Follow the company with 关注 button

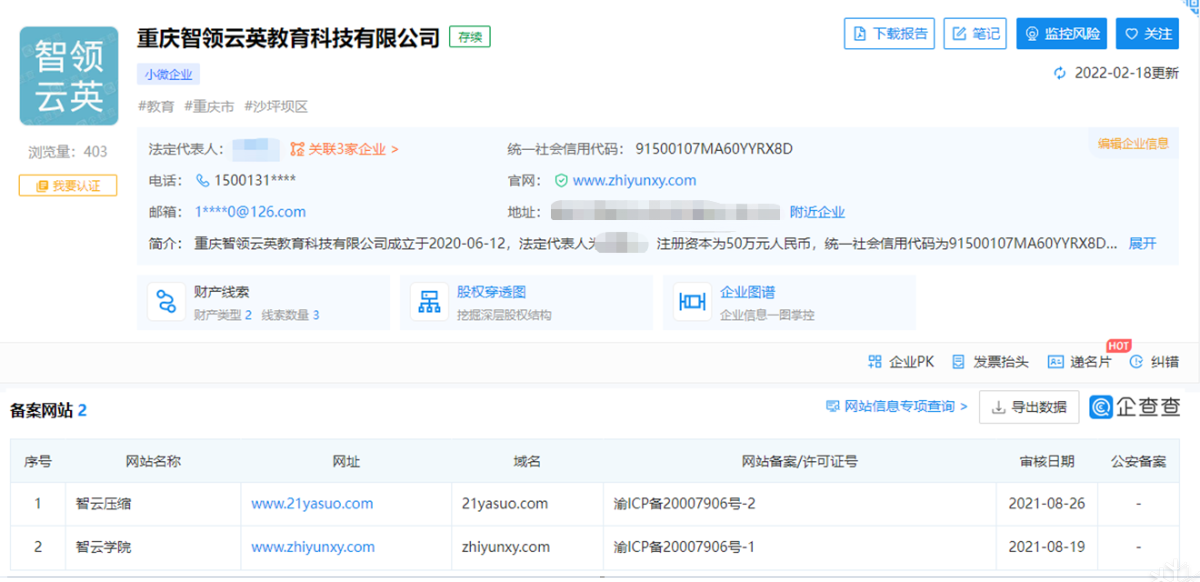(1148, 33)
